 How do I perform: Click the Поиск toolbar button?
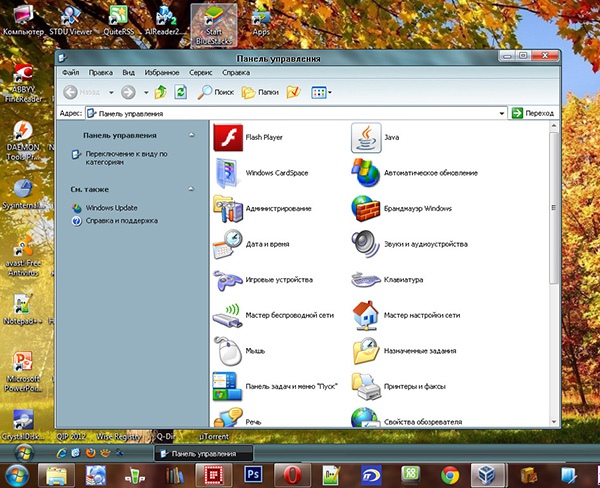pos(214,92)
